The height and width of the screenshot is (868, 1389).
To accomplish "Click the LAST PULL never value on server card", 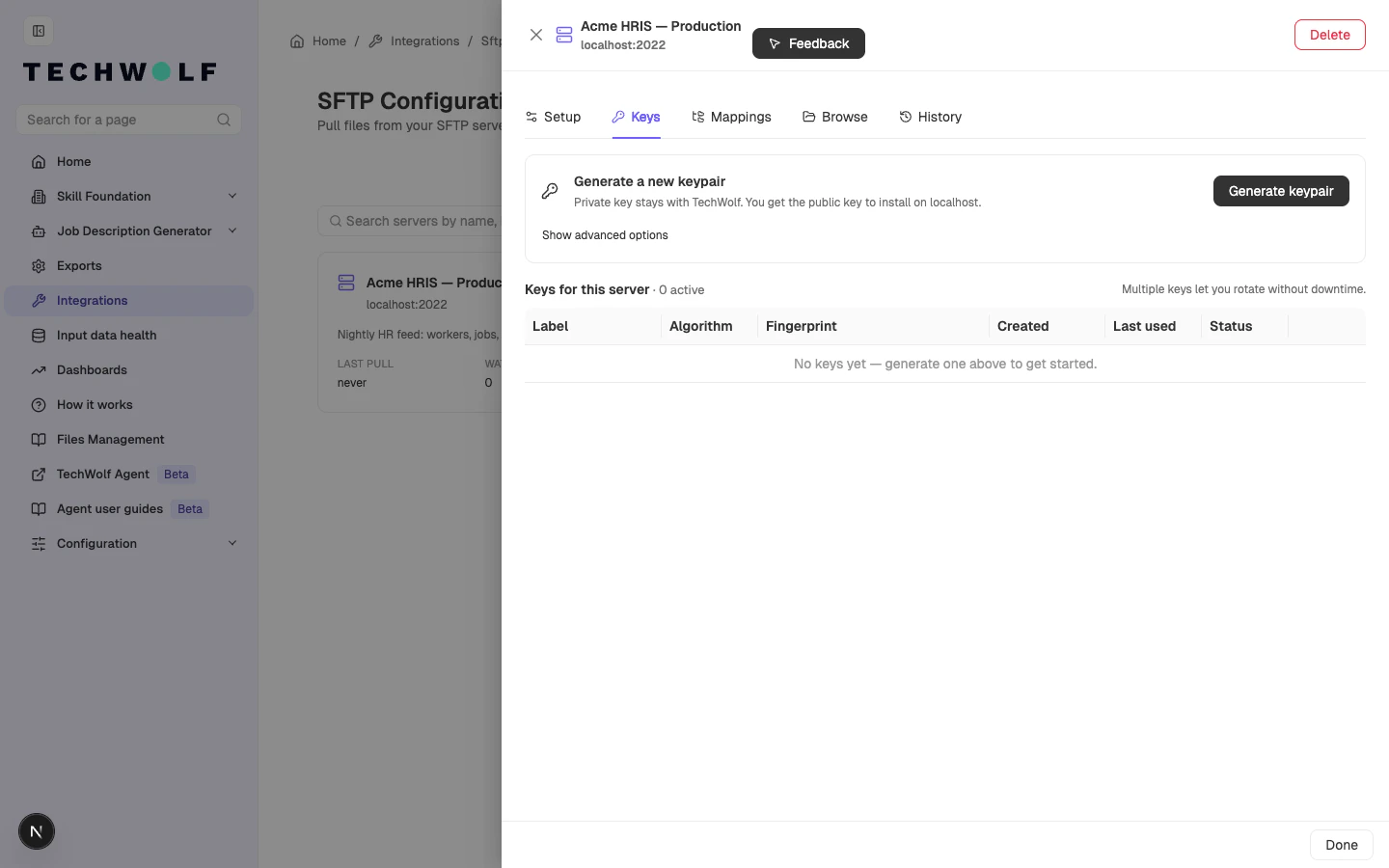I will tap(352, 383).
